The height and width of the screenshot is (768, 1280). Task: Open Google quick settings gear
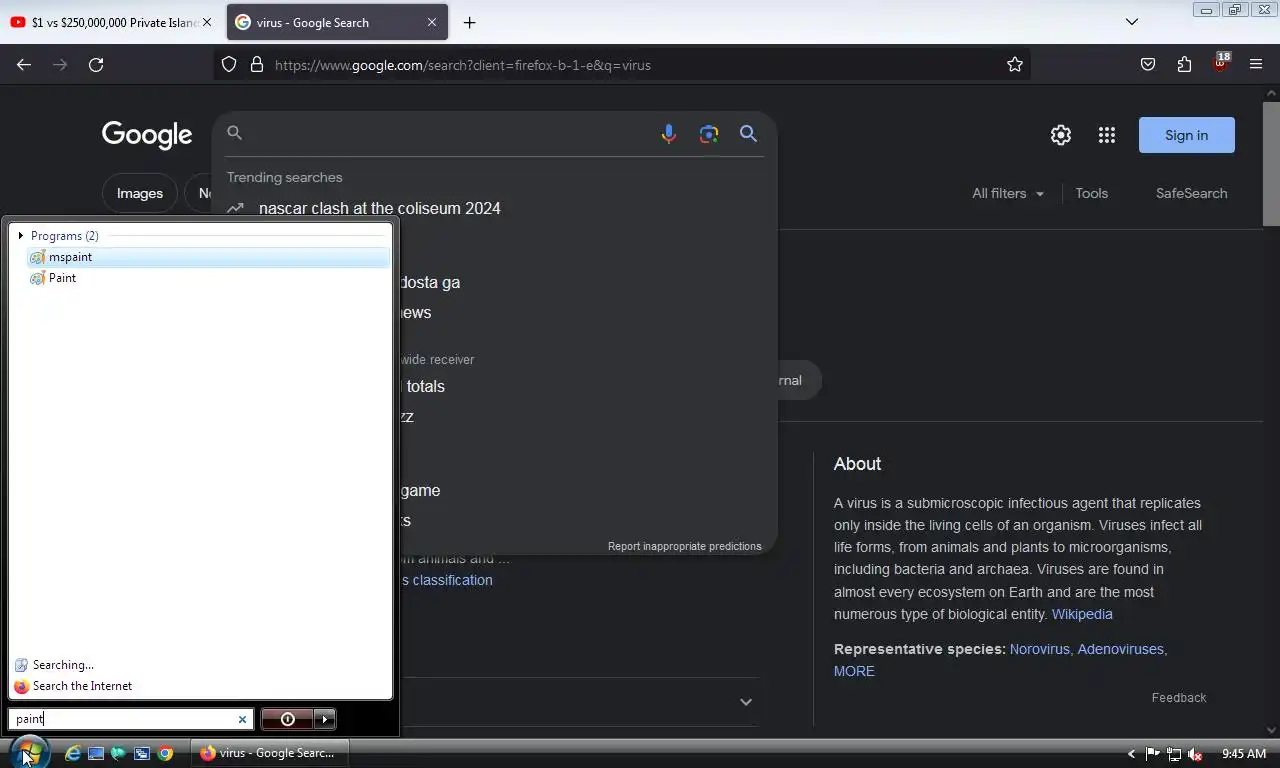tap(1061, 135)
